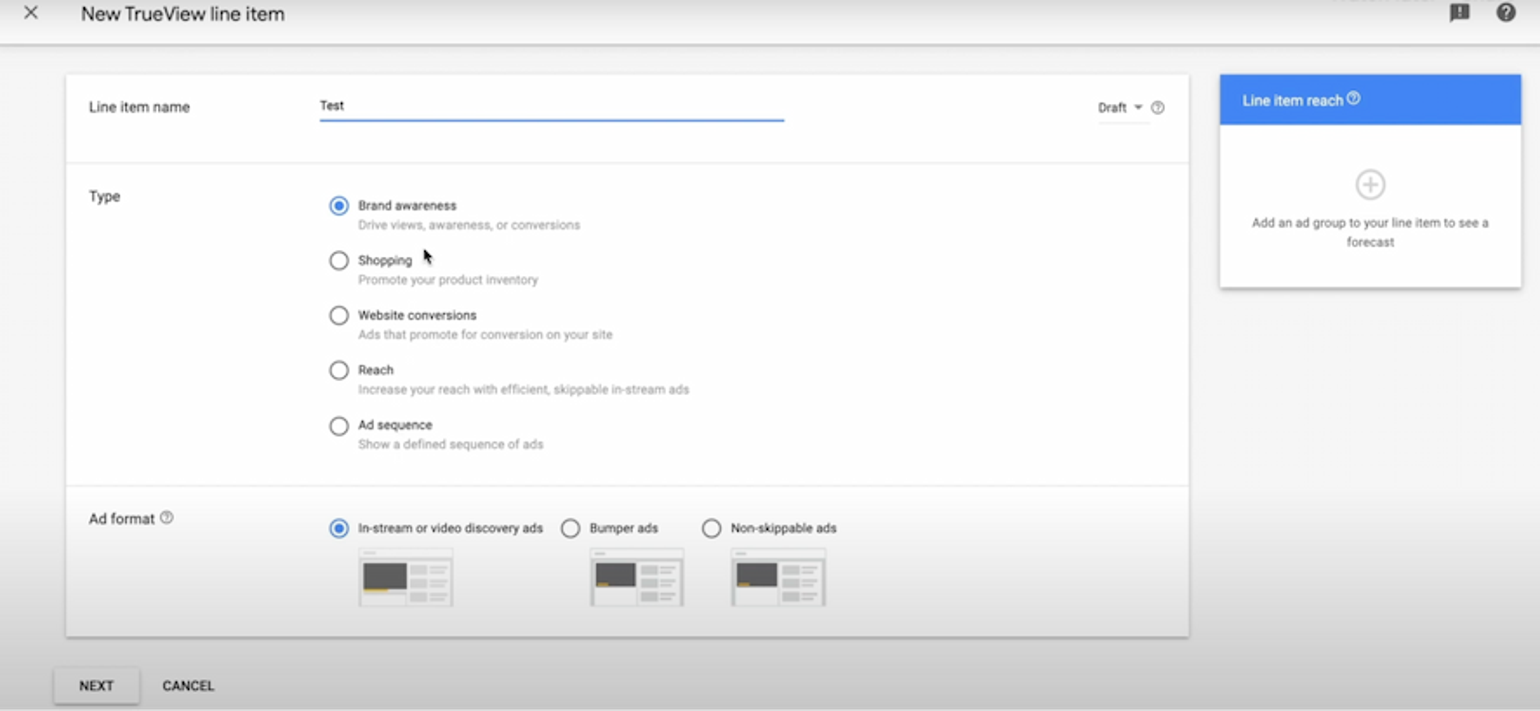Click the Line item name text field
The height and width of the screenshot is (711, 1540).
pyautogui.click(x=550, y=105)
